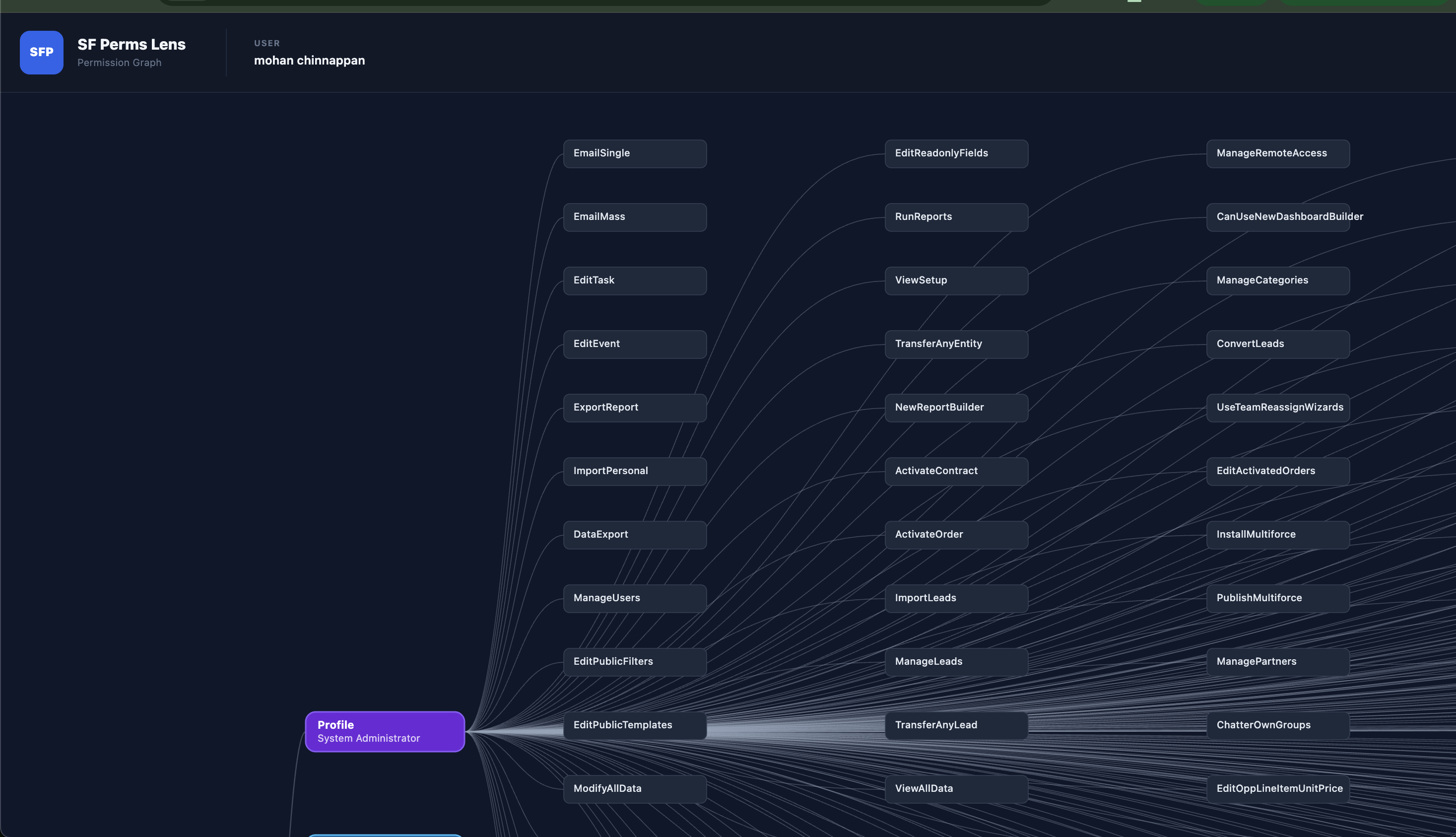Image resolution: width=1456 pixels, height=837 pixels.
Task: Click the ViewAllData permission node
Action: click(957, 789)
